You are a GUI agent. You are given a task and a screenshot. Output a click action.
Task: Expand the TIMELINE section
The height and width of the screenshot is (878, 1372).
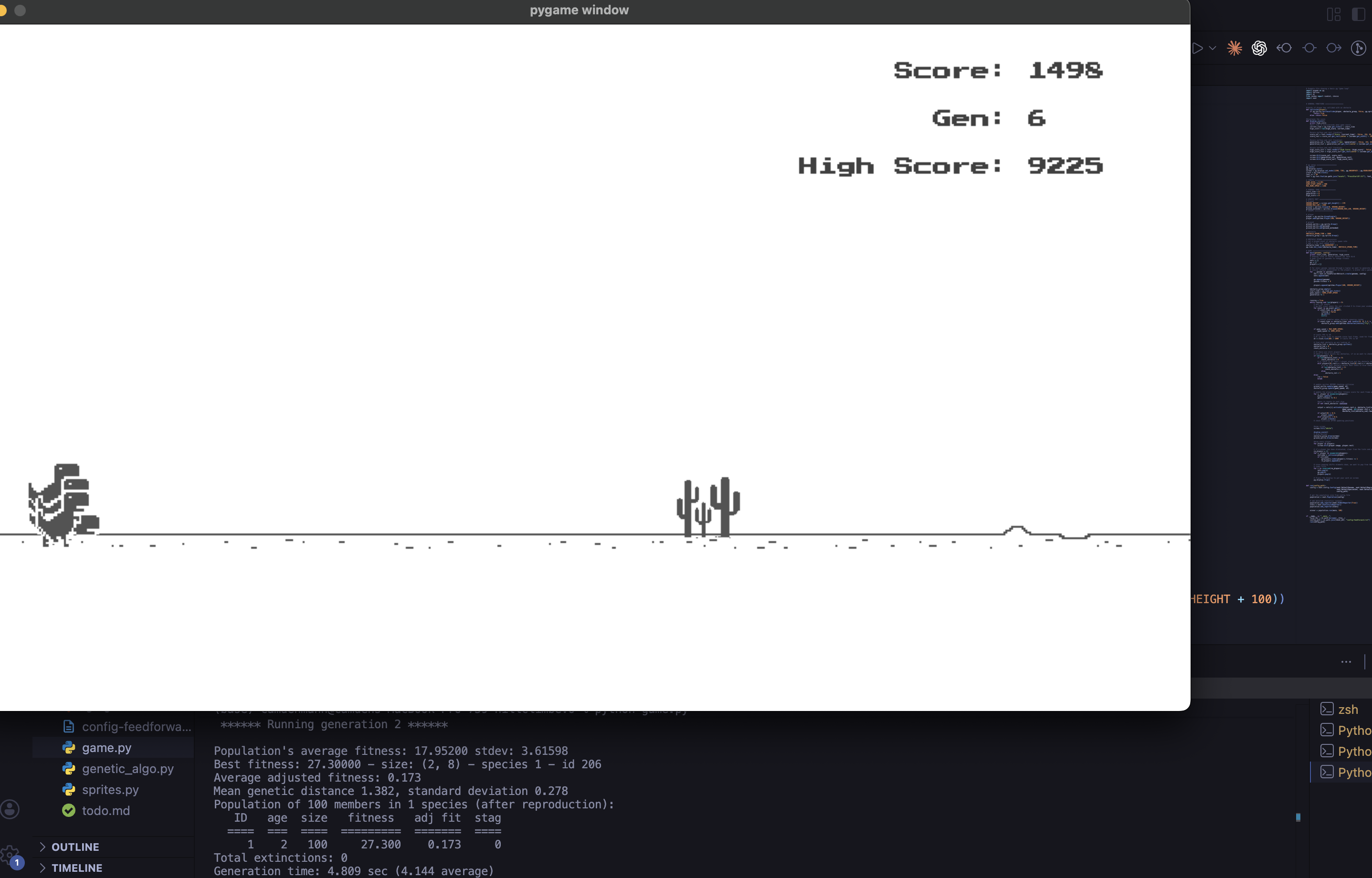click(76, 868)
